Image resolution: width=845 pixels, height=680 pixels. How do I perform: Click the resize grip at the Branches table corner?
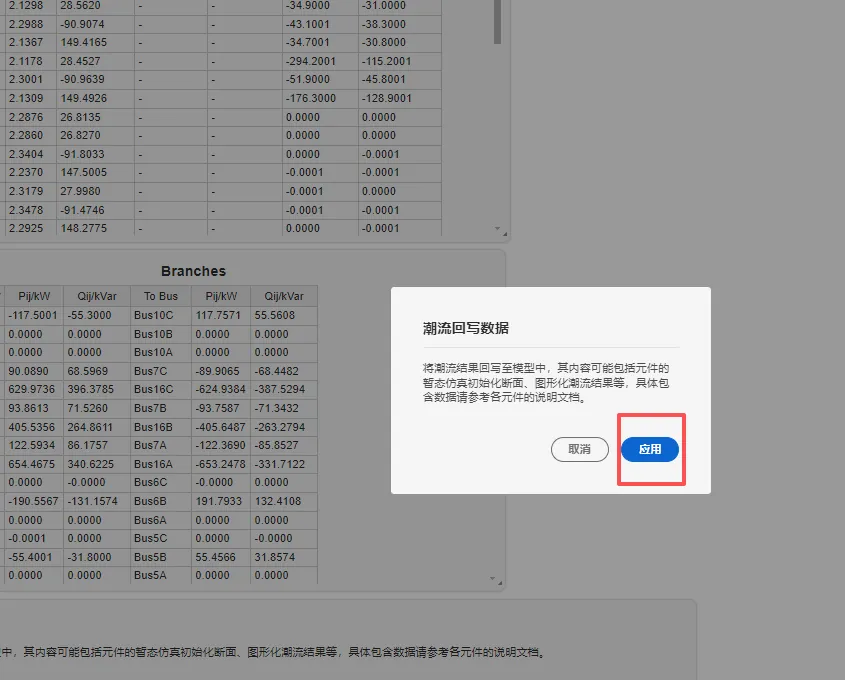(x=499, y=583)
